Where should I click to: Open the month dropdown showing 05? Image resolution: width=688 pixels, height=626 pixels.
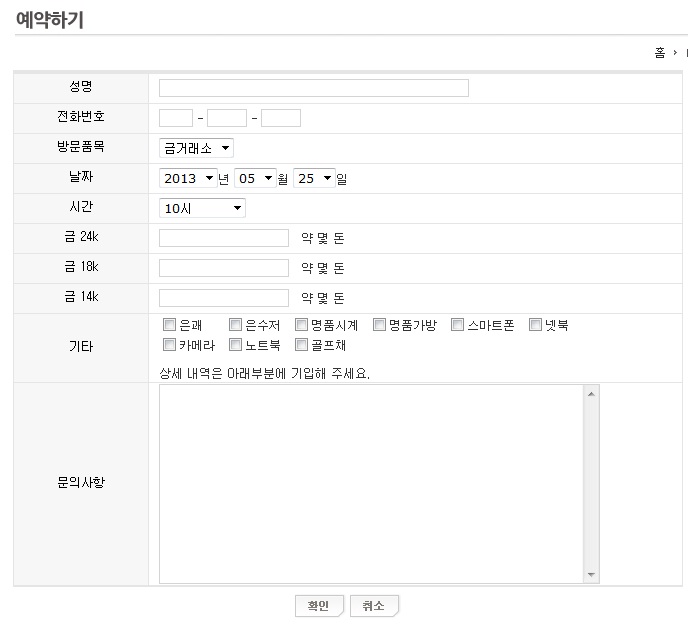pos(254,178)
